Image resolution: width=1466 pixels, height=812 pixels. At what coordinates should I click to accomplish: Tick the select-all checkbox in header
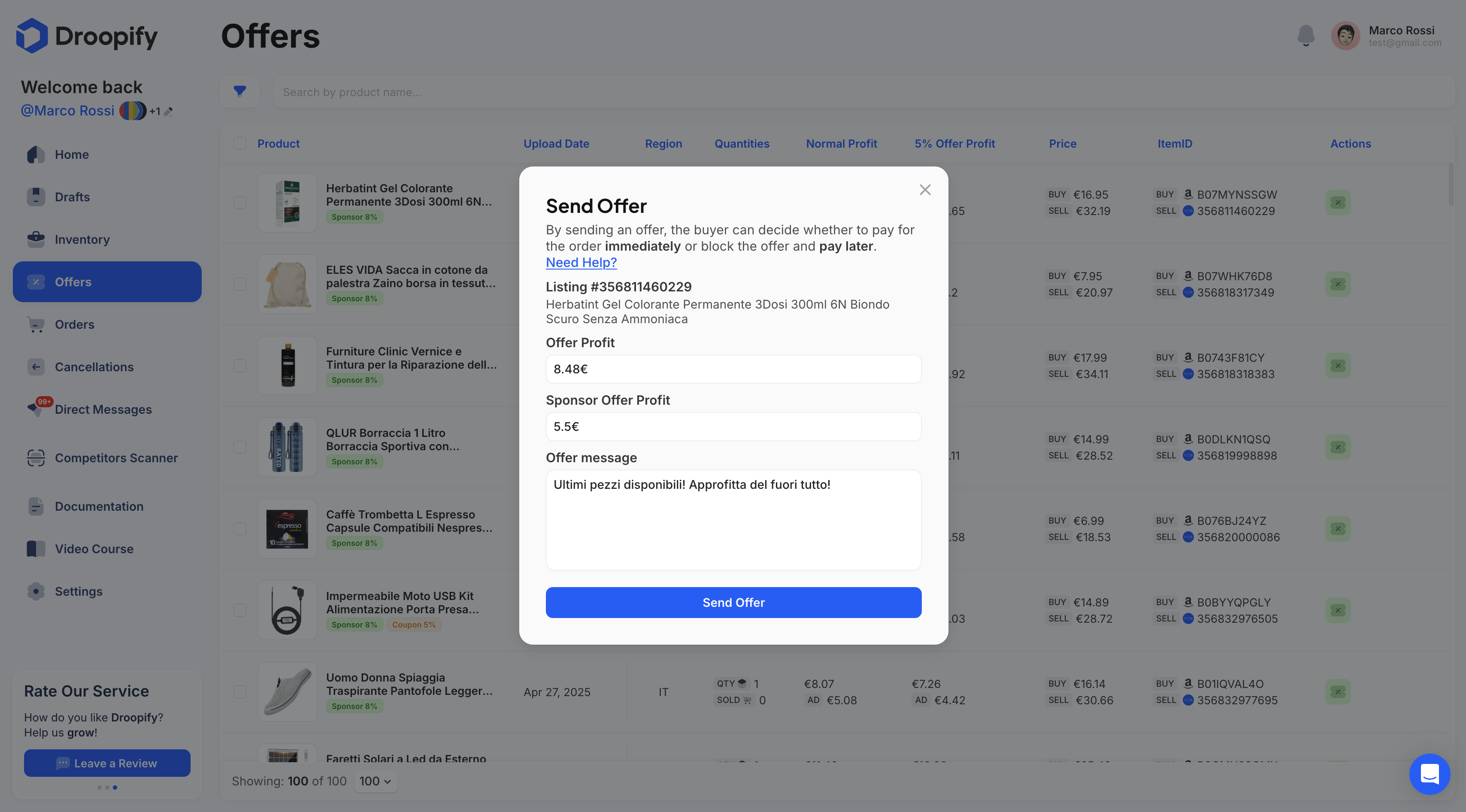(x=239, y=143)
